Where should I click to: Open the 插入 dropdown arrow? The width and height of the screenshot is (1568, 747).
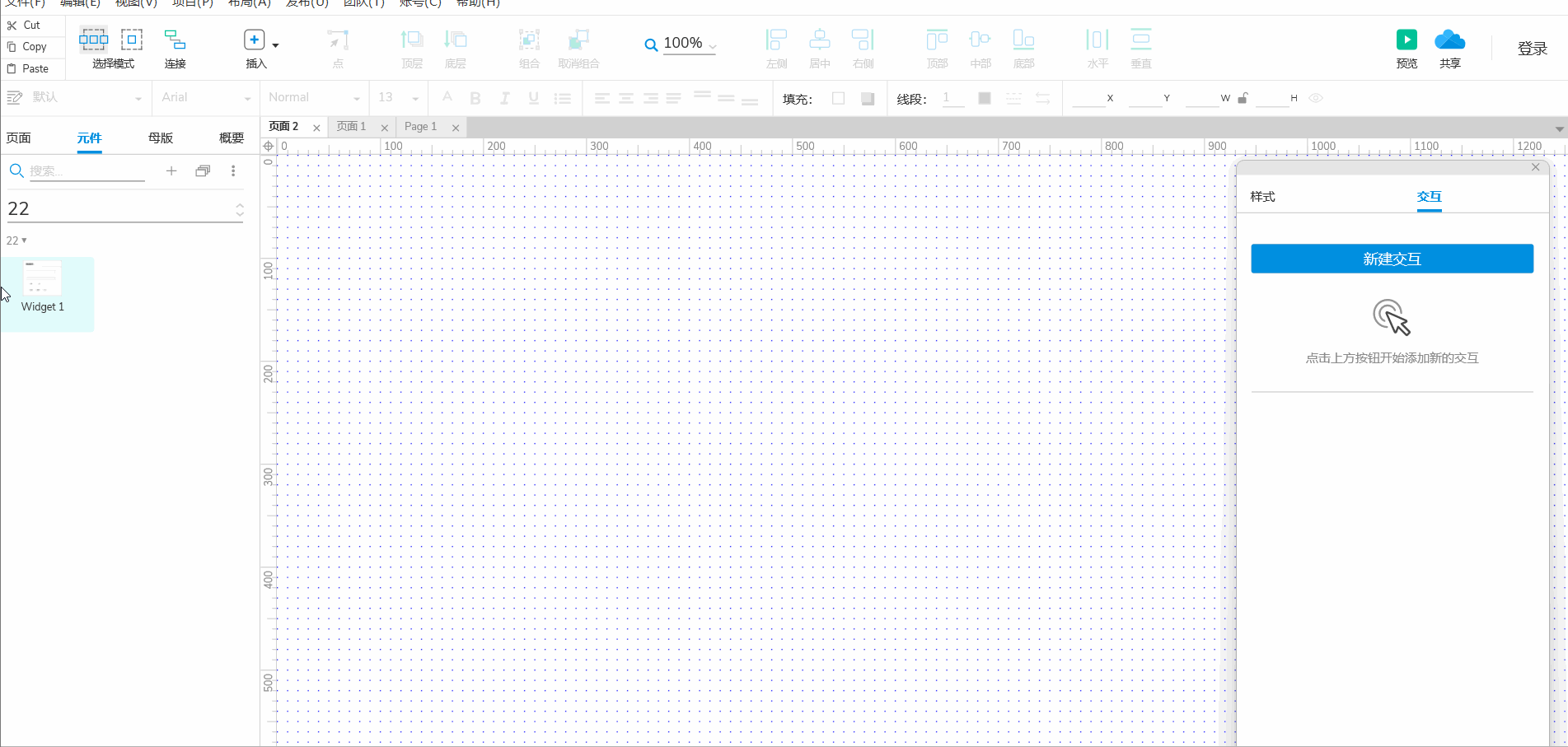click(275, 45)
